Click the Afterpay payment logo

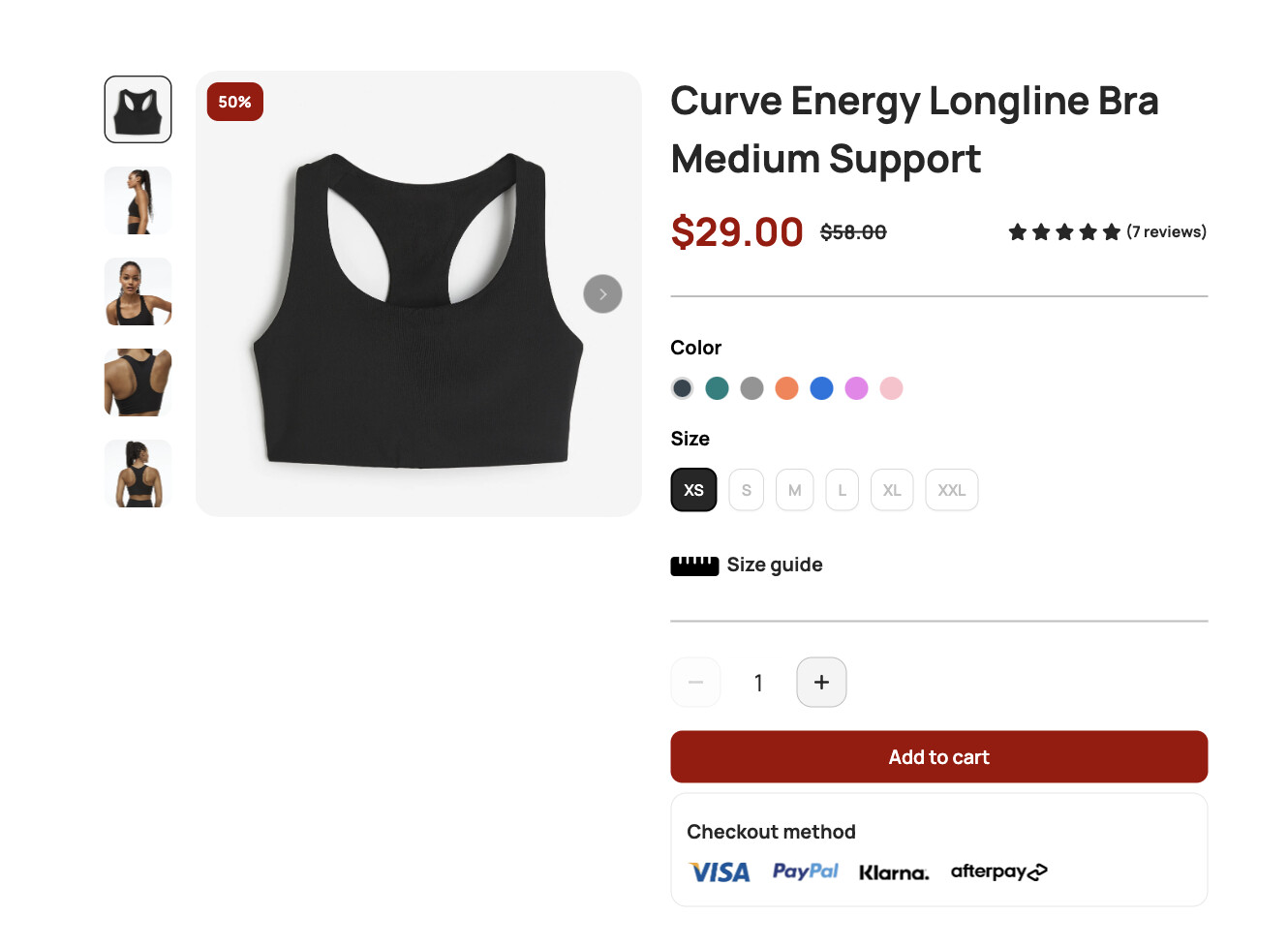coord(998,871)
